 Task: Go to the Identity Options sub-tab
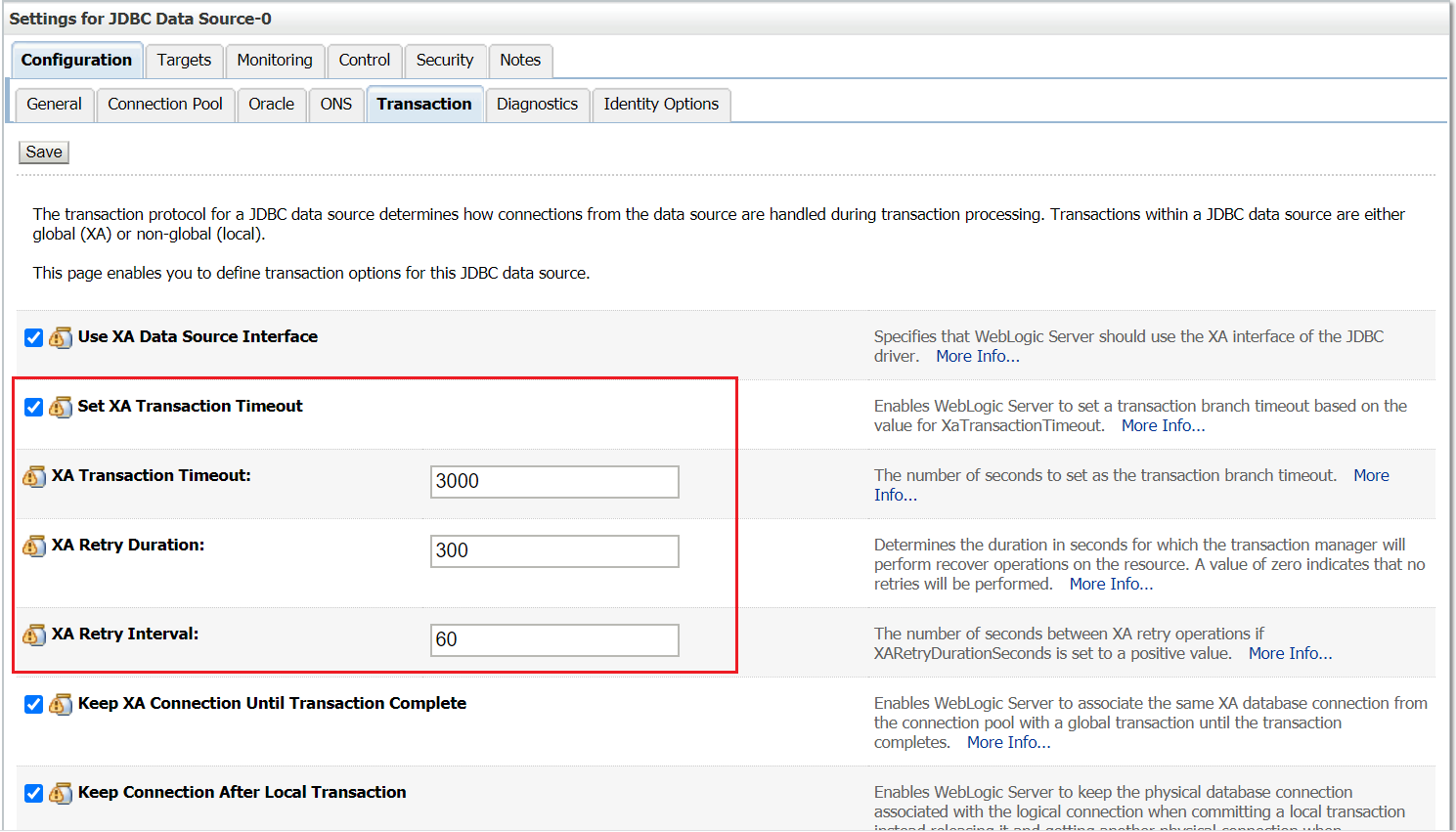[x=661, y=105]
